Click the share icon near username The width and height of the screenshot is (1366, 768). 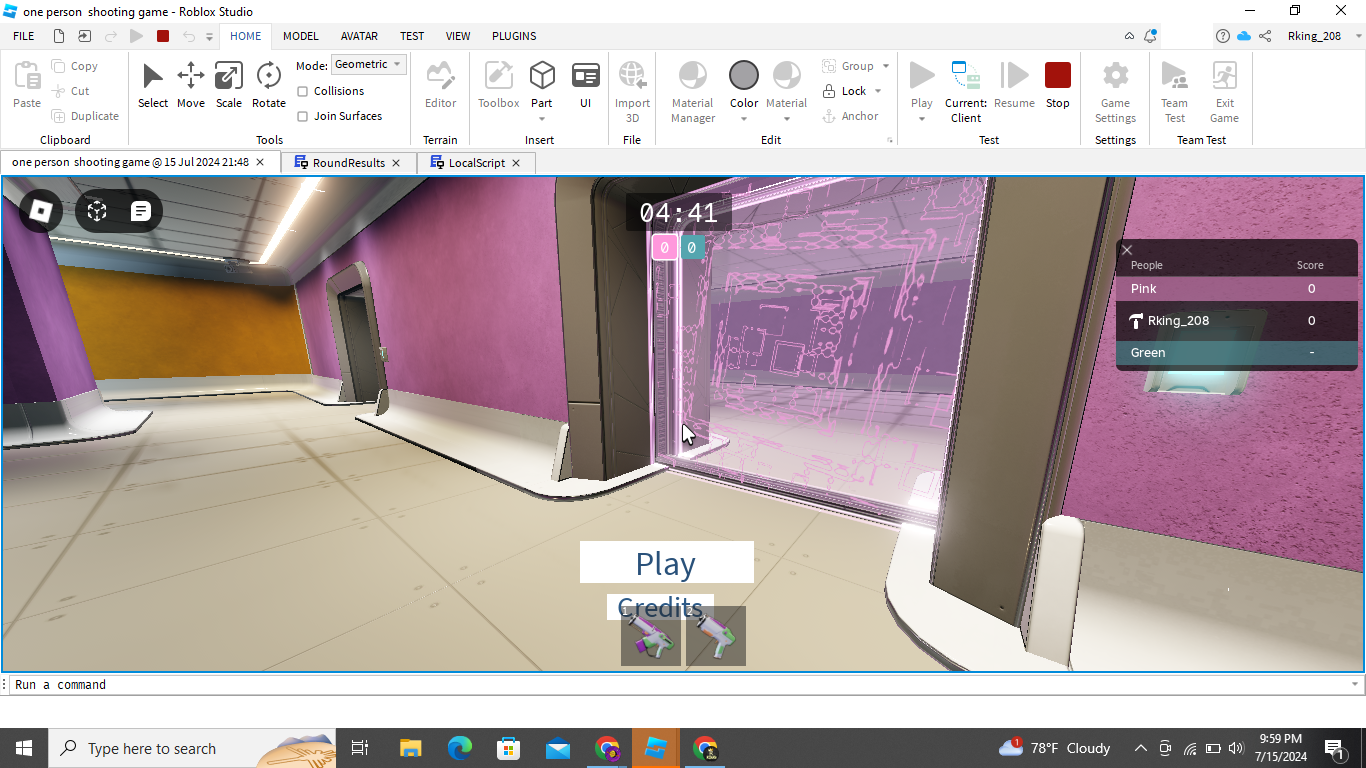[1265, 36]
